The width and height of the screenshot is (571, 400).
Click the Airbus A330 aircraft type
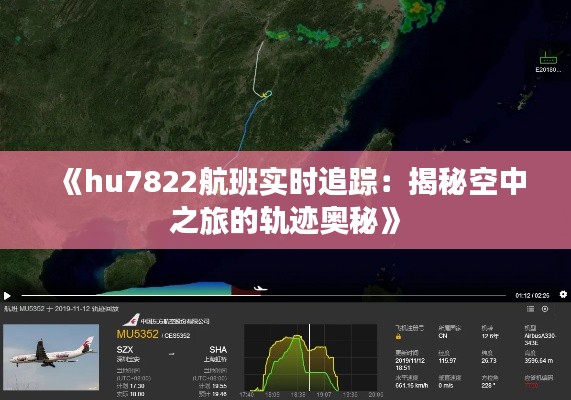pyautogui.click(x=540, y=339)
